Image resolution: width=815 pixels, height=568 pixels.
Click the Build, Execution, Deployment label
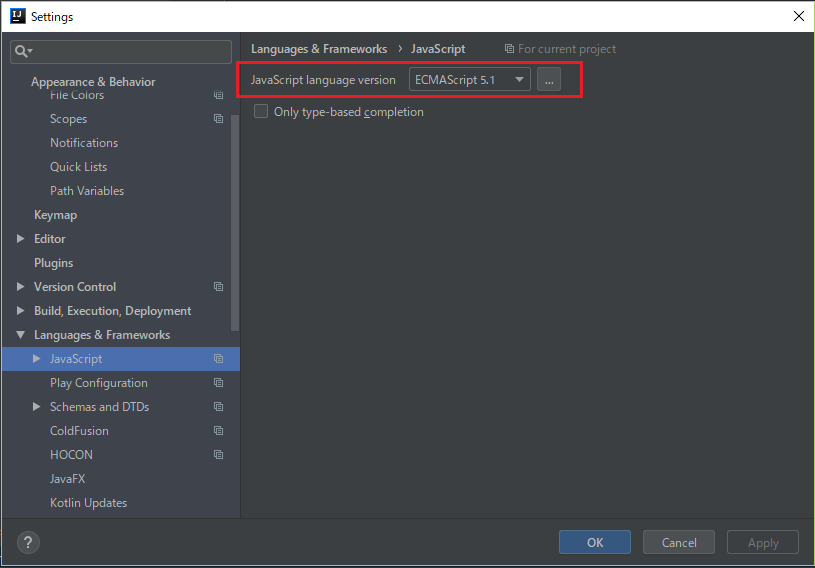click(x=112, y=311)
